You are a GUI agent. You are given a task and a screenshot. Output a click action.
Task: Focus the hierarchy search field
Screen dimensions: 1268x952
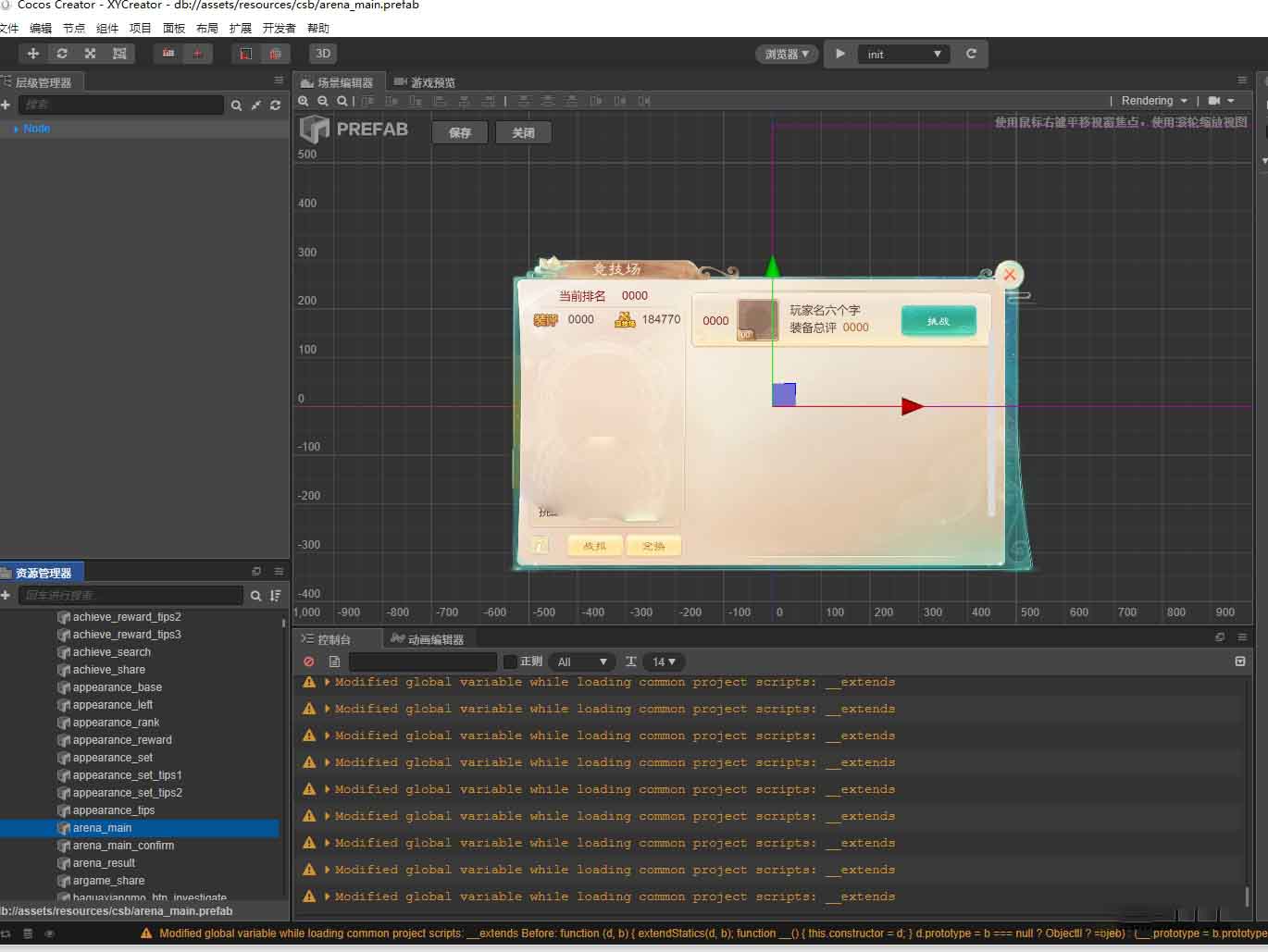(121, 105)
